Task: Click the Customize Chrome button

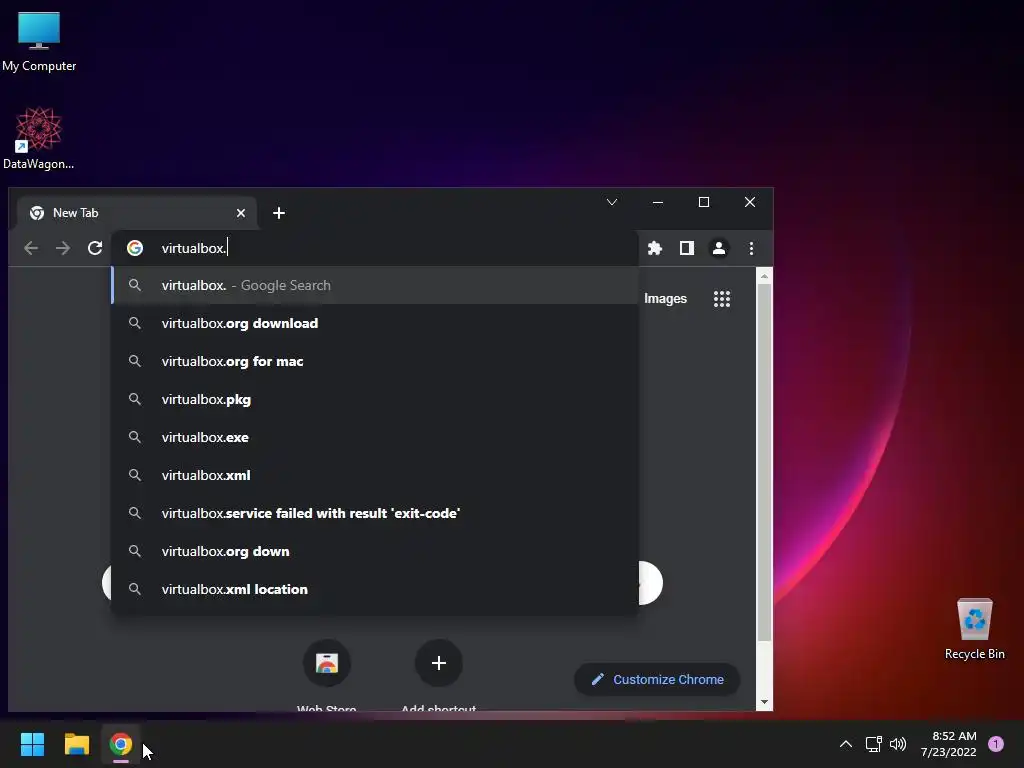Action: coord(657,679)
